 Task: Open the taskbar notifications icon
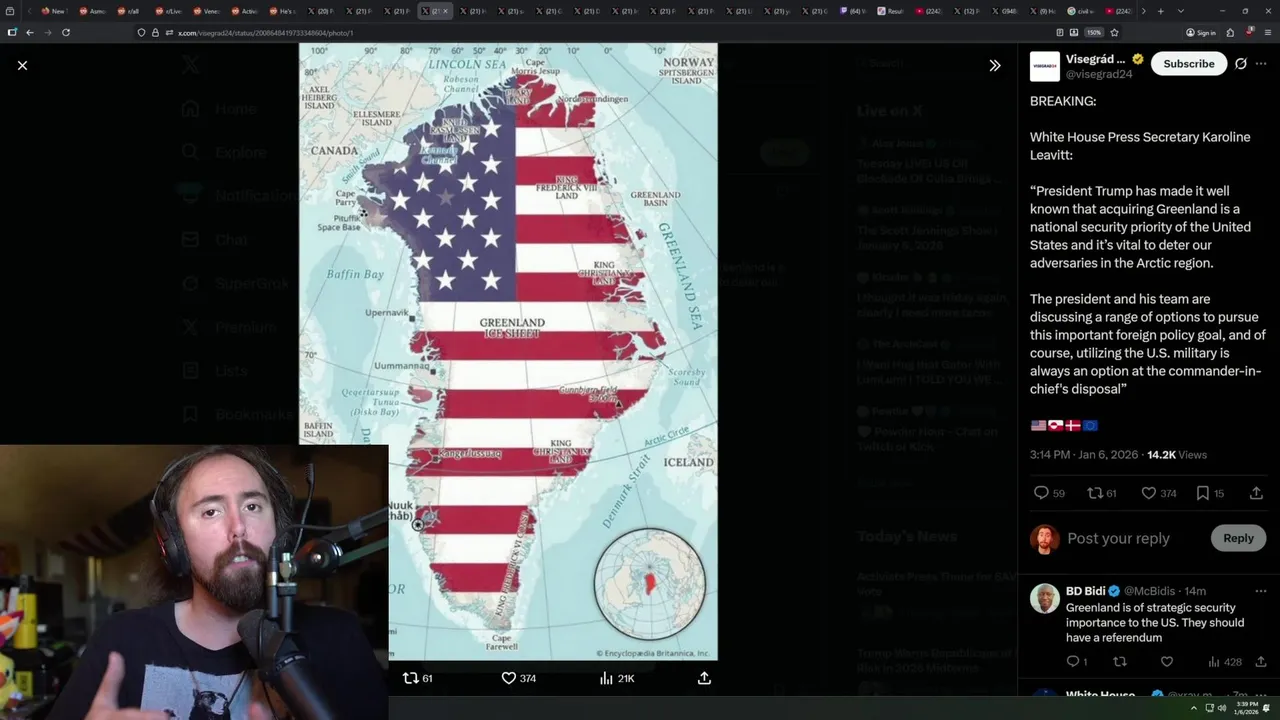1267,708
